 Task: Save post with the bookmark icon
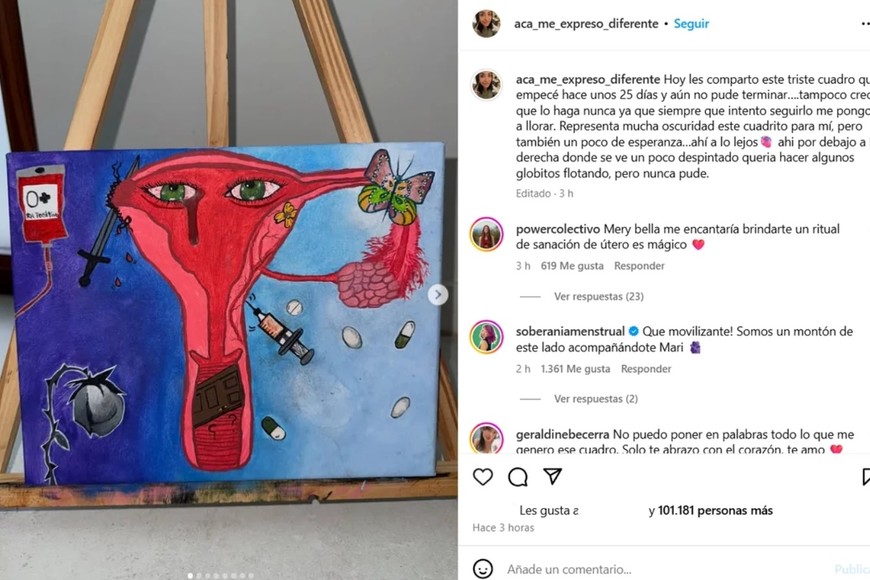tap(866, 477)
